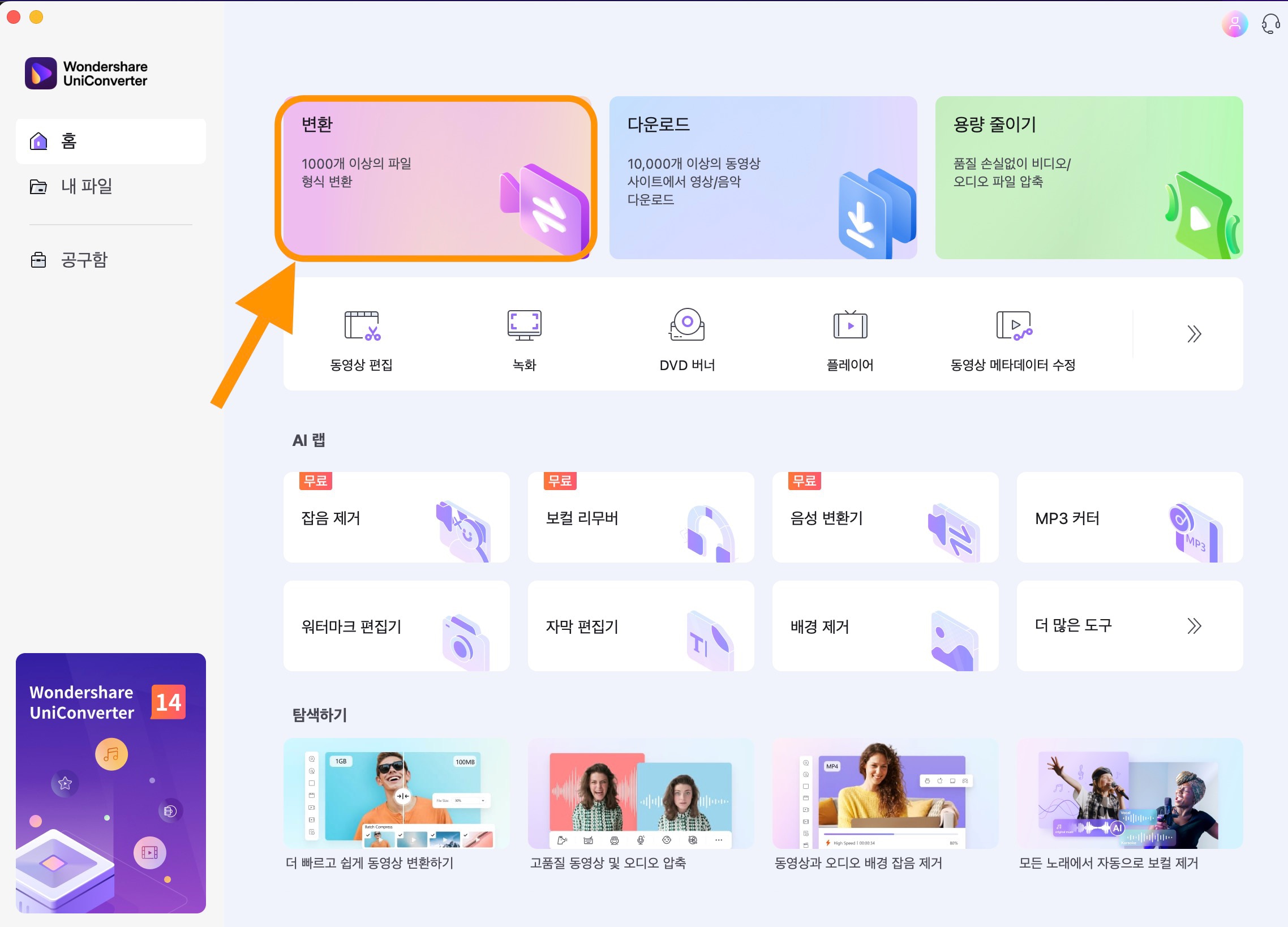Click the camera icon on 워터마크 편집기
The image size is (1288, 927).
(x=466, y=642)
